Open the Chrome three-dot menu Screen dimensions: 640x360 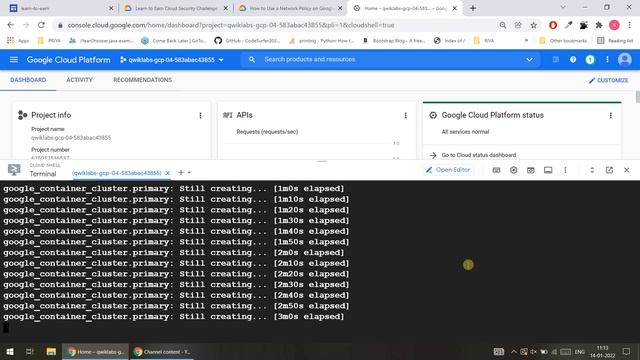[x=629, y=25]
